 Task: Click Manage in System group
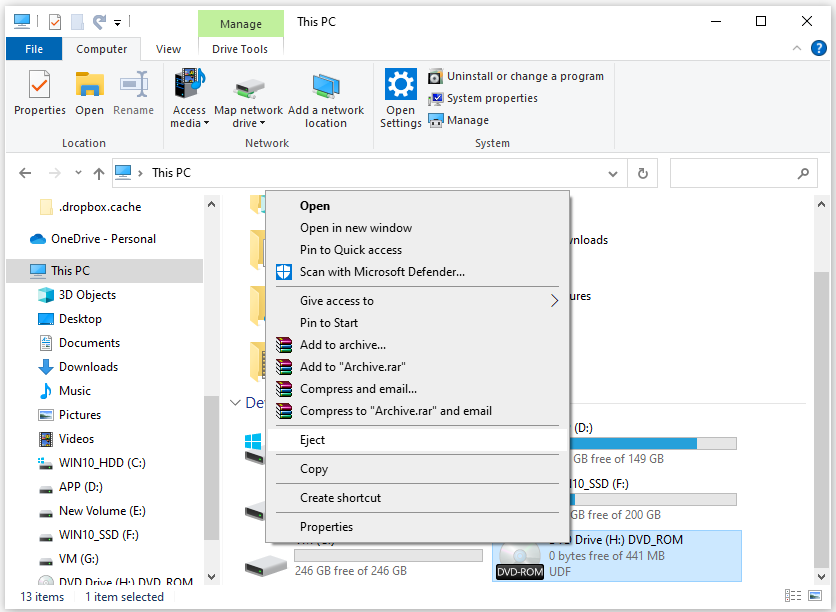tap(459, 120)
